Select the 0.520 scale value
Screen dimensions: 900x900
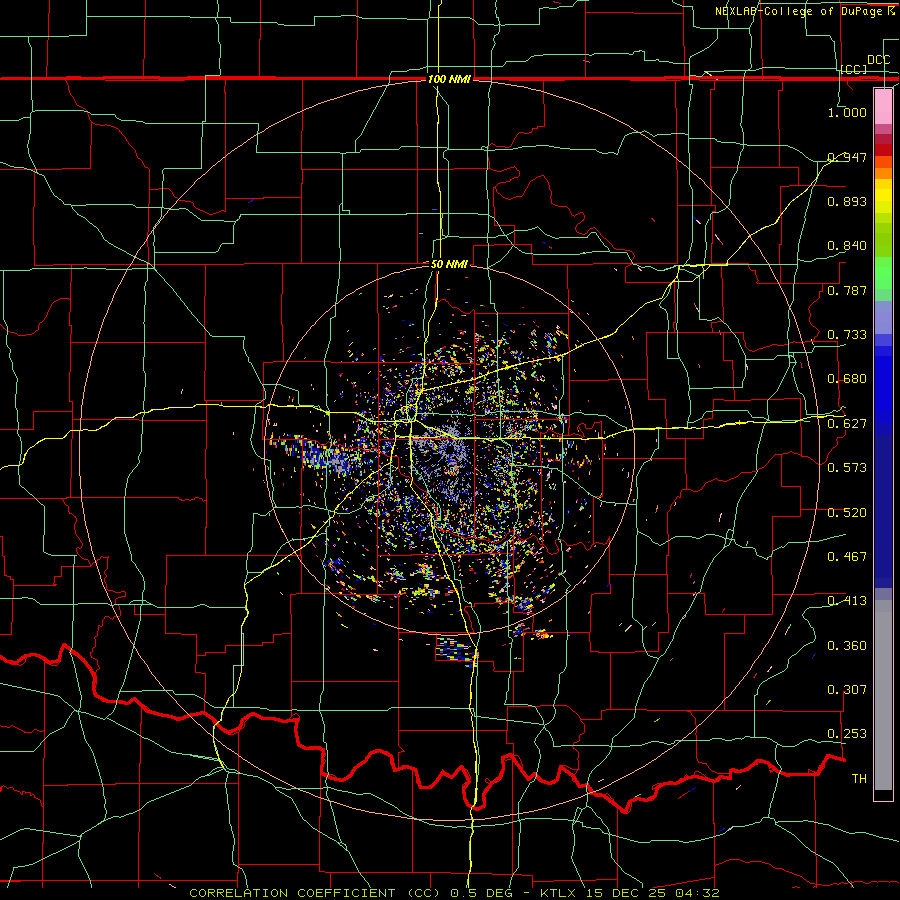click(847, 513)
